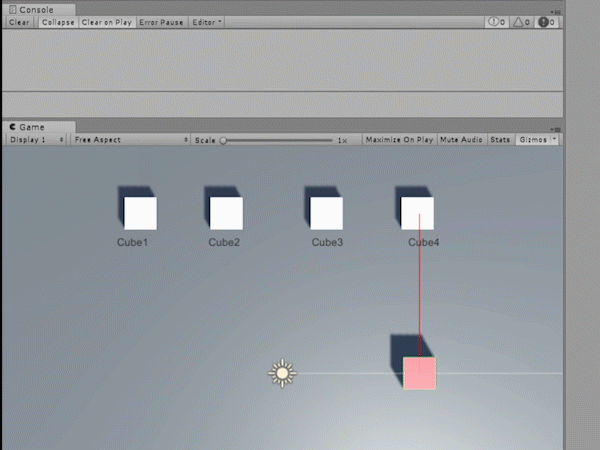
Task: Toggle error messages counter icon
Action: [x=546, y=22]
